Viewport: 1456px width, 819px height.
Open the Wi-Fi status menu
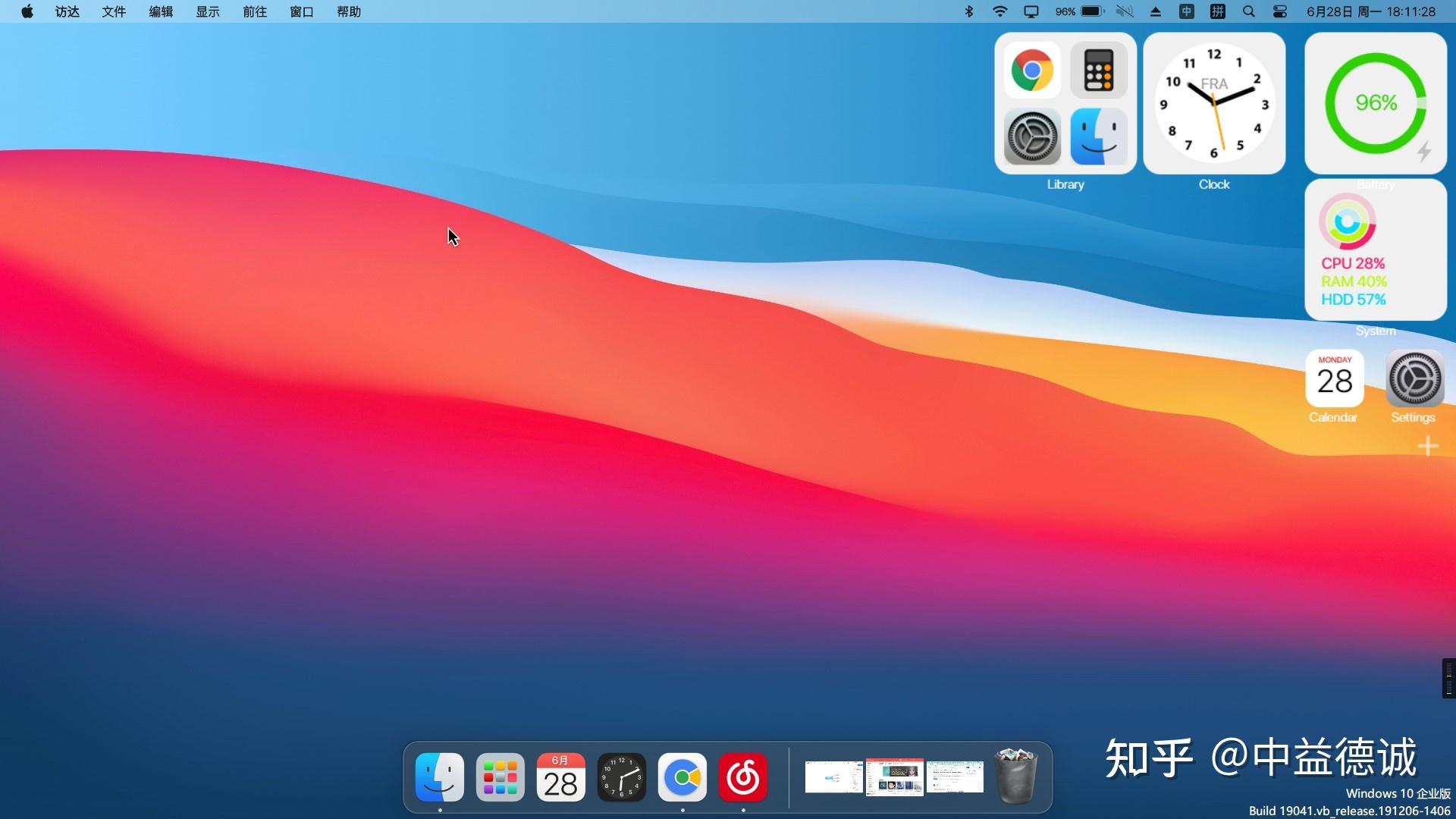coord(1001,11)
